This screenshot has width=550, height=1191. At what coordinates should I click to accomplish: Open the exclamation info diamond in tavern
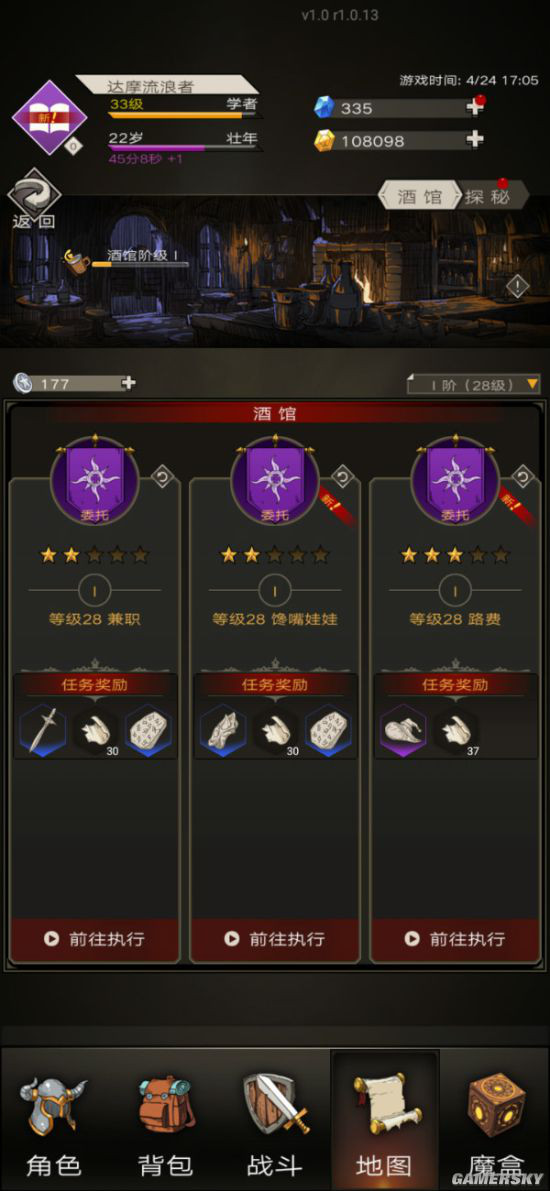(517, 286)
